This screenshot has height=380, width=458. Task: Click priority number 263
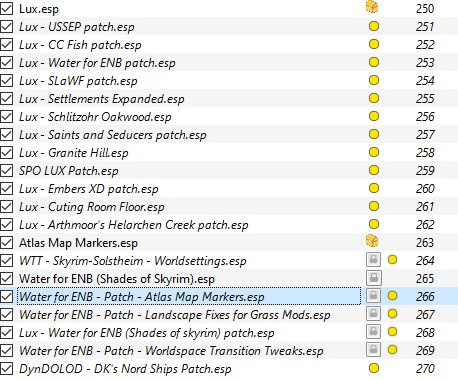pos(425,242)
